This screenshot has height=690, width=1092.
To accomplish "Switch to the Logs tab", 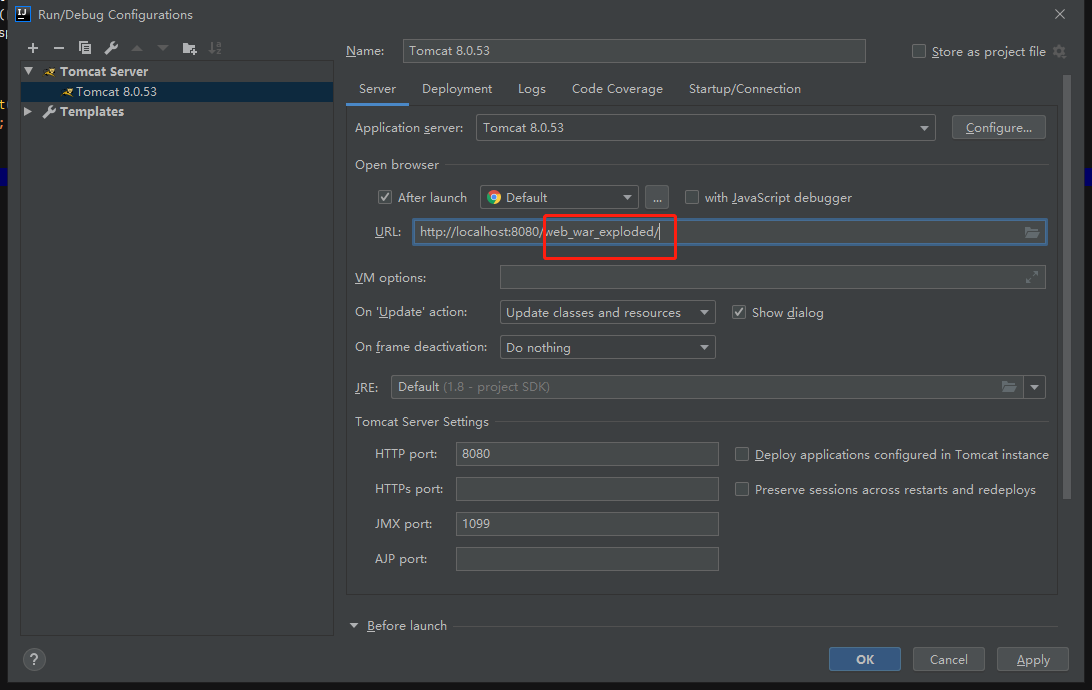I will pyautogui.click(x=531, y=89).
